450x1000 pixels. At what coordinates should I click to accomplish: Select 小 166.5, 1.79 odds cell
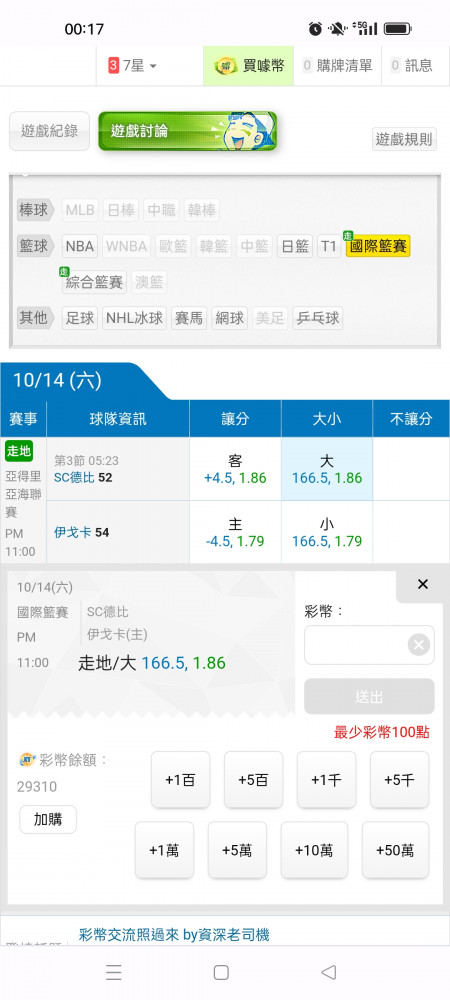pos(327,532)
